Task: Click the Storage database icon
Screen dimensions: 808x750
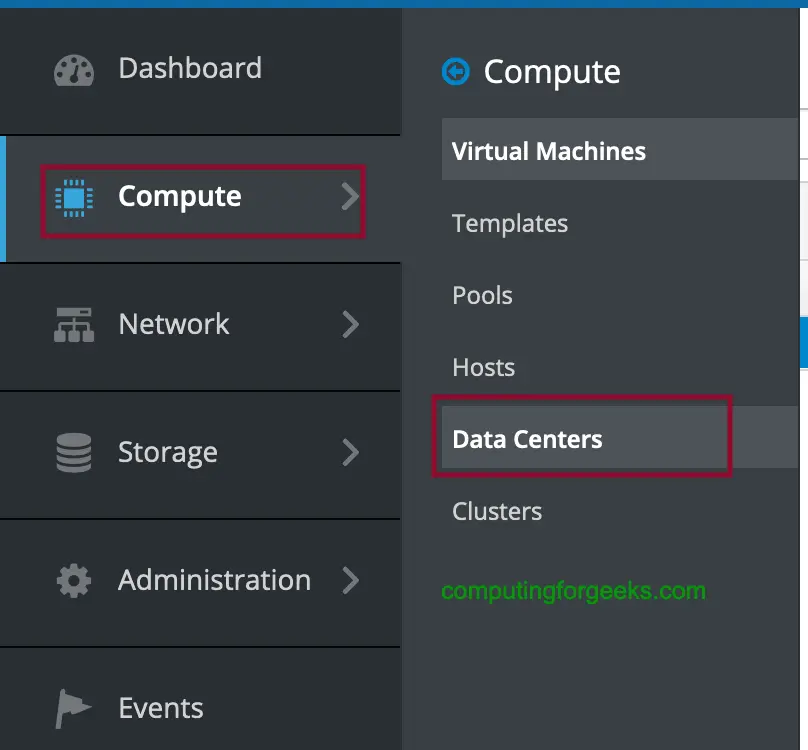Action: click(x=74, y=453)
